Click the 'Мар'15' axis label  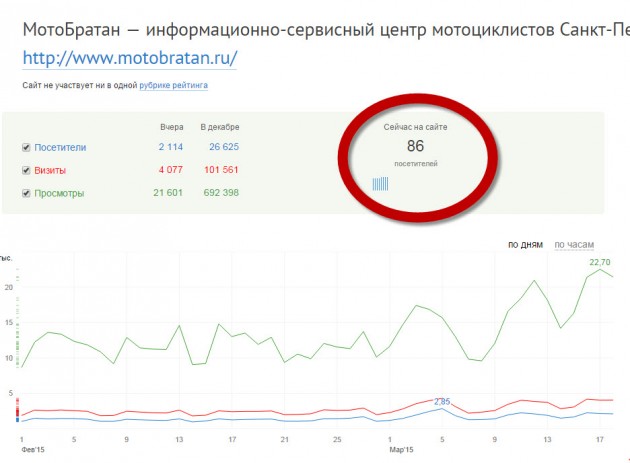click(x=400, y=450)
